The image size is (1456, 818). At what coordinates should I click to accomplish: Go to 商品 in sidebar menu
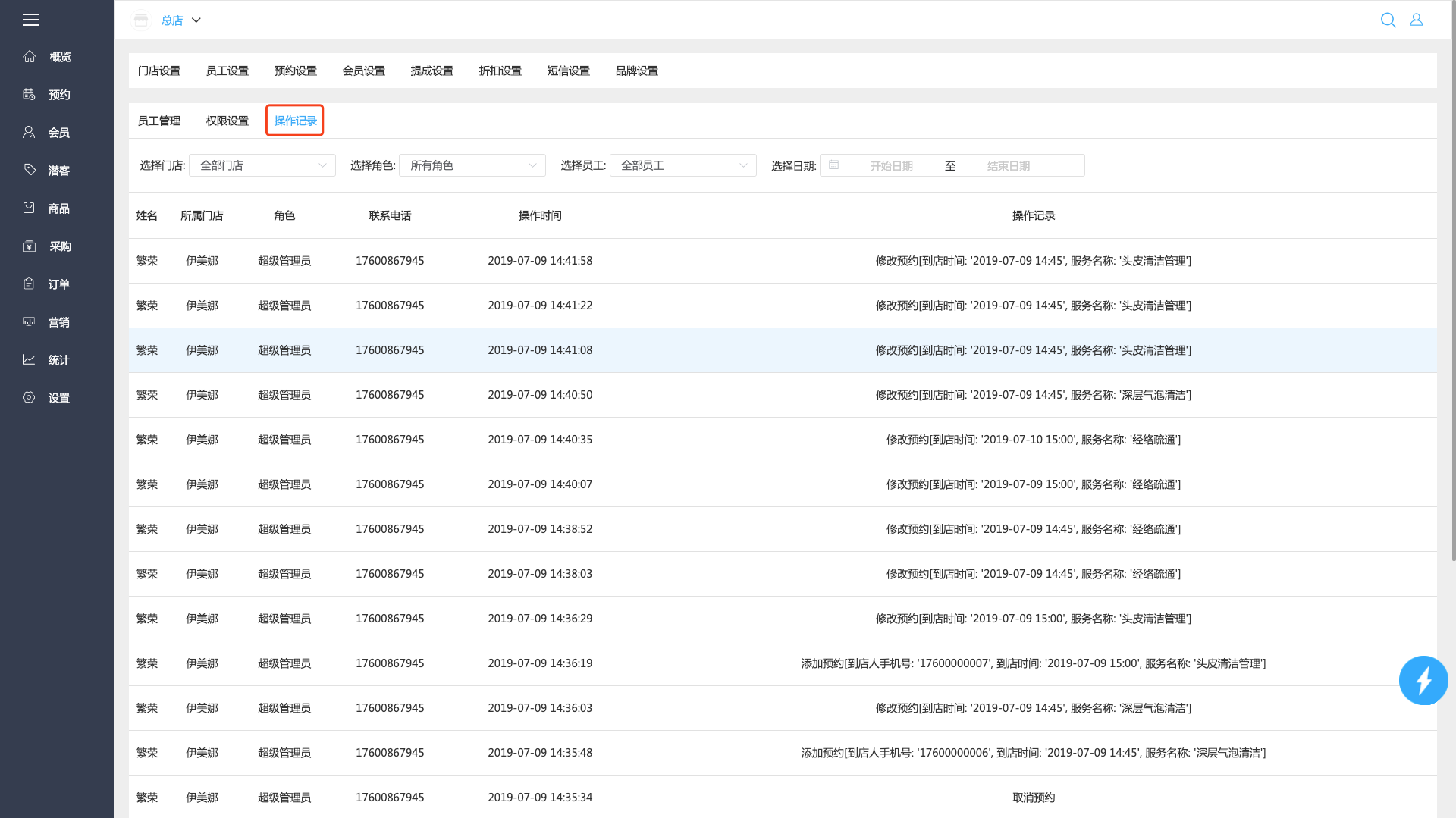tap(59, 208)
